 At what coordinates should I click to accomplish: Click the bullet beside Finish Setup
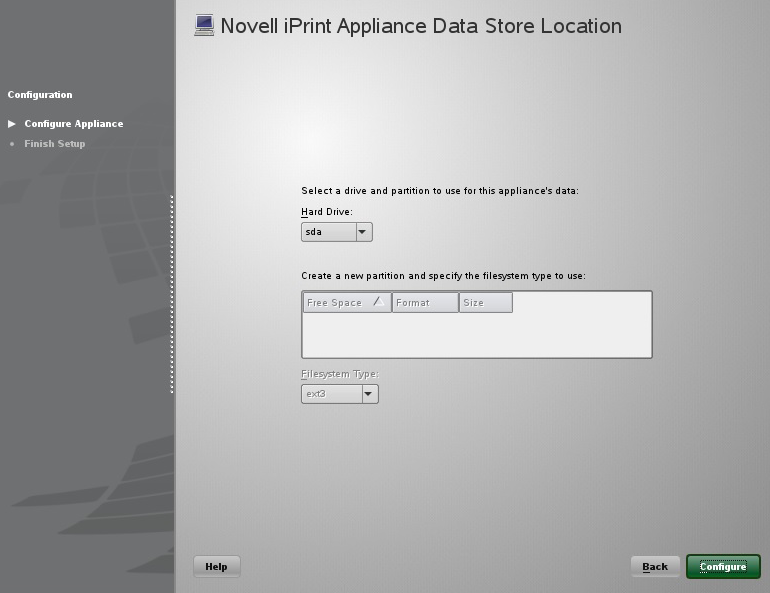click(x=12, y=144)
